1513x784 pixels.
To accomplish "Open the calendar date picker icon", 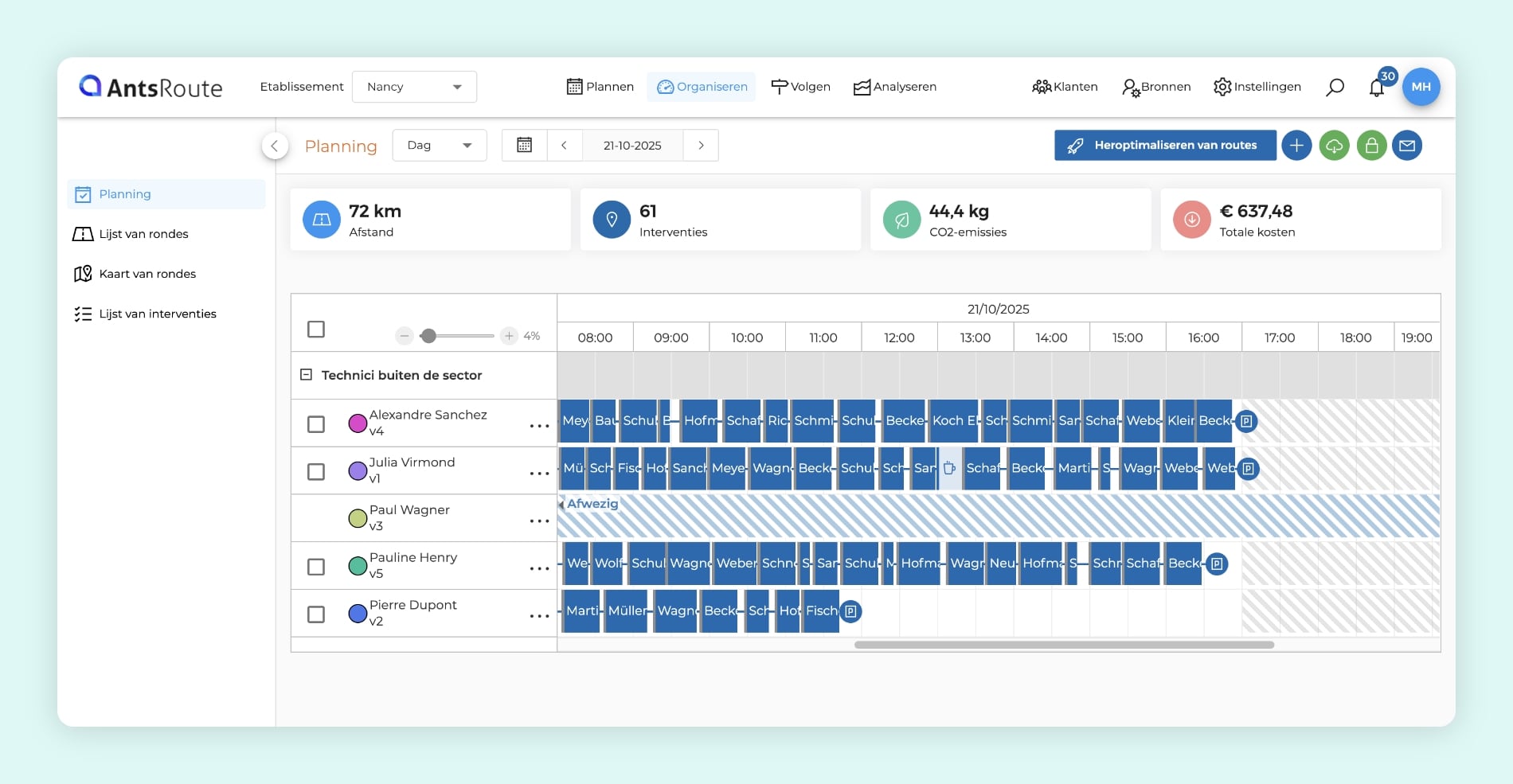I will (524, 146).
